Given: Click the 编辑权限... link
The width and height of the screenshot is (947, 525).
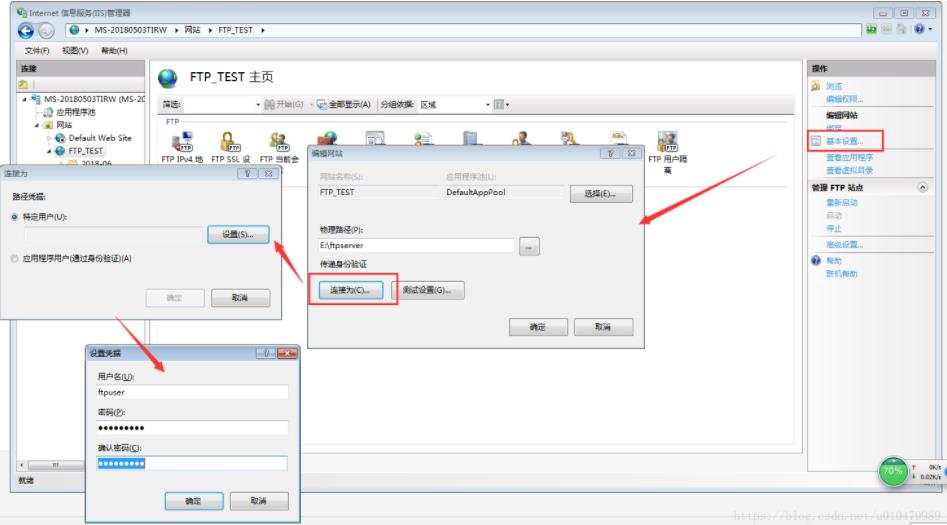Looking at the screenshot, I should (x=844, y=99).
